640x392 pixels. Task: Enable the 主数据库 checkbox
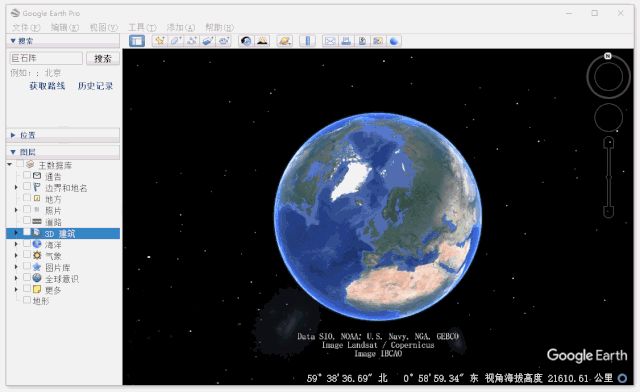pyautogui.click(x=20, y=165)
